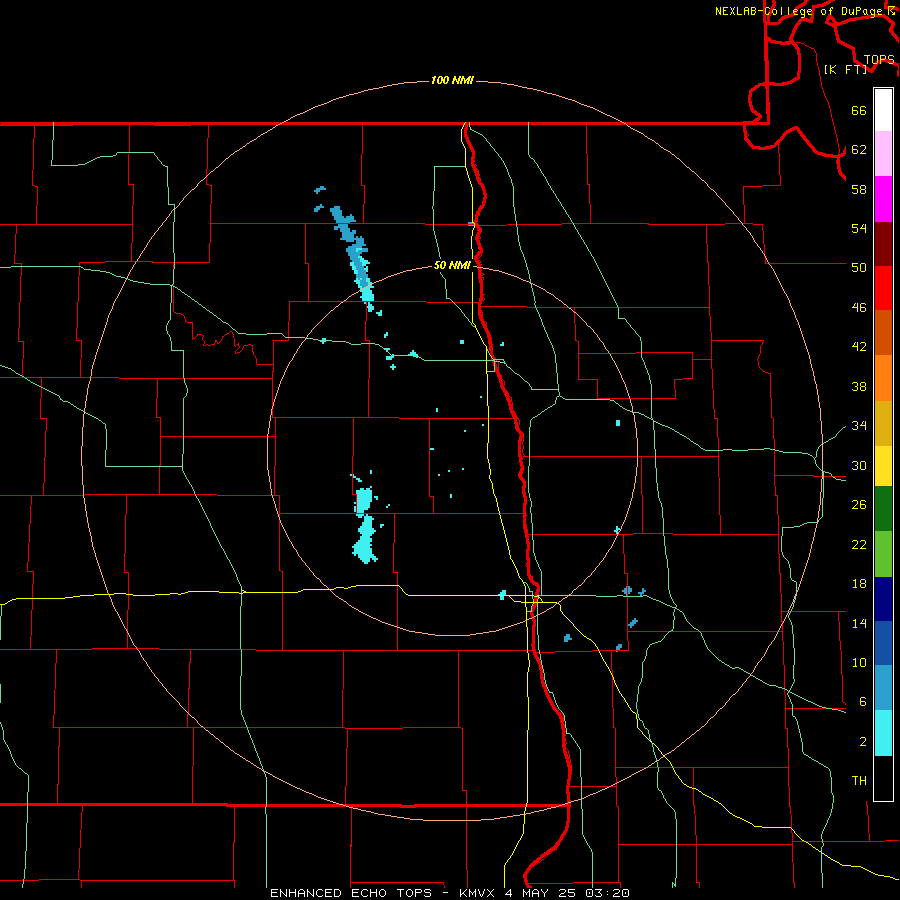Click the 26 legend value
This screenshot has height=900, width=900.
tap(859, 505)
